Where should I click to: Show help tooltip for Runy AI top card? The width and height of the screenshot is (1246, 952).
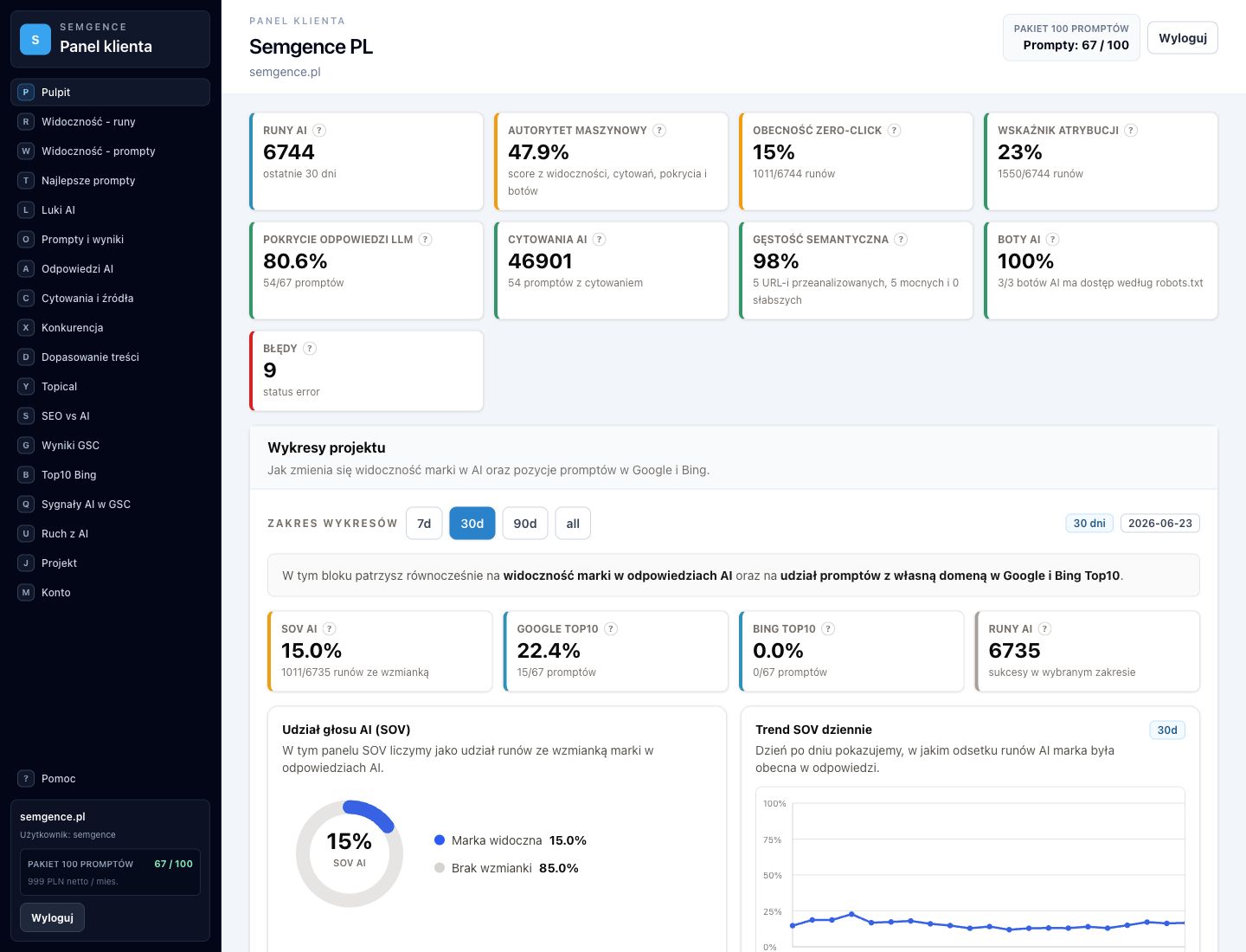point(319,131)
